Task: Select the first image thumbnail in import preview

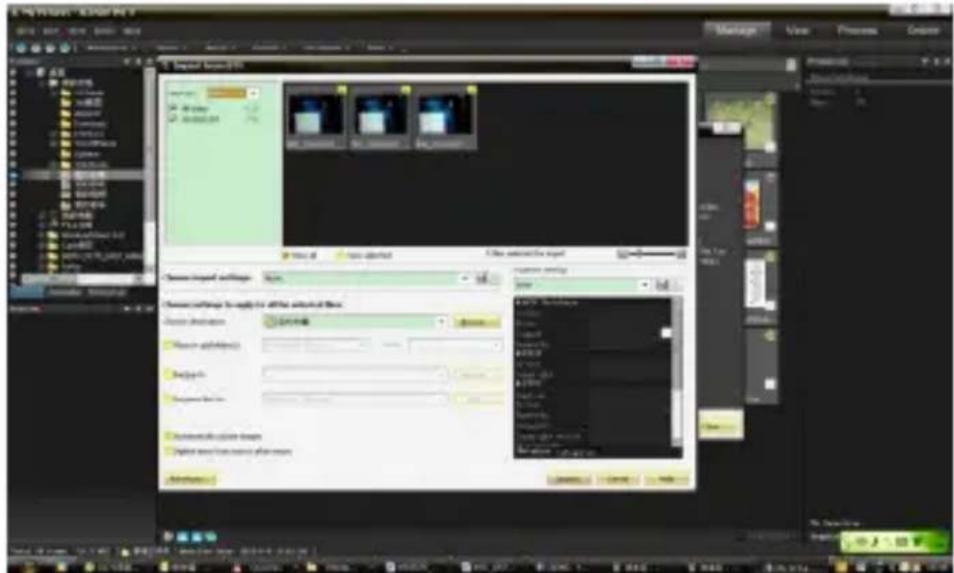Action: coord(315,115)
